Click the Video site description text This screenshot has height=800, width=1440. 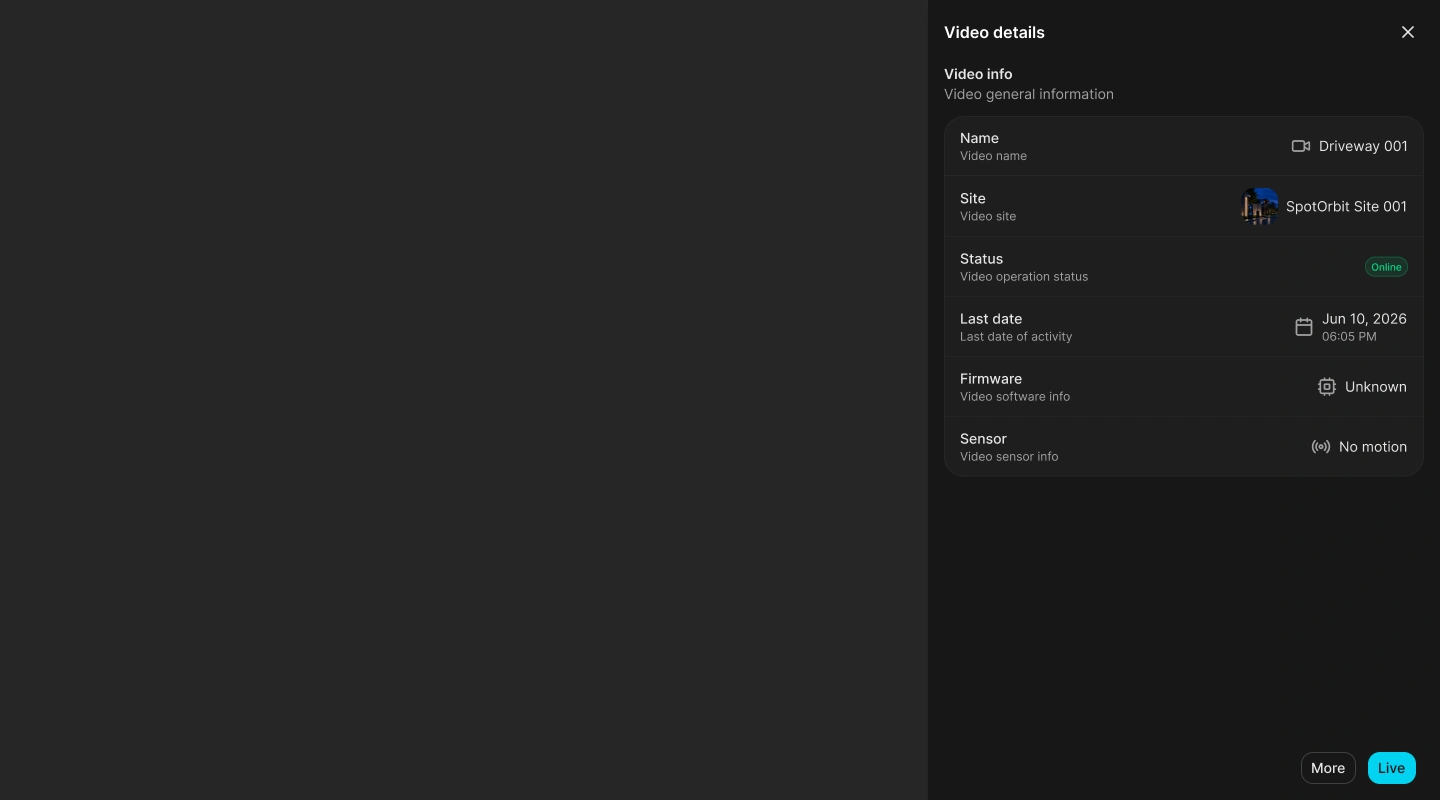click(988, 217)
